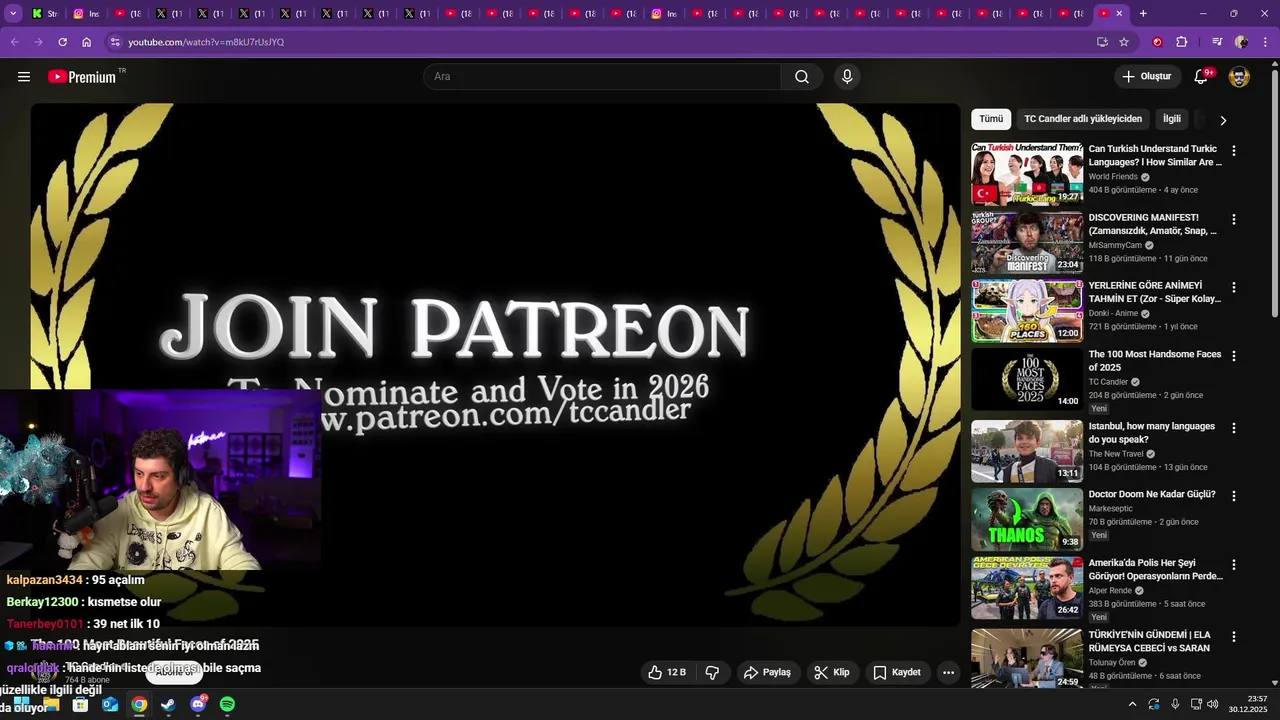Visit the World Friends channel

(1113, 177)
